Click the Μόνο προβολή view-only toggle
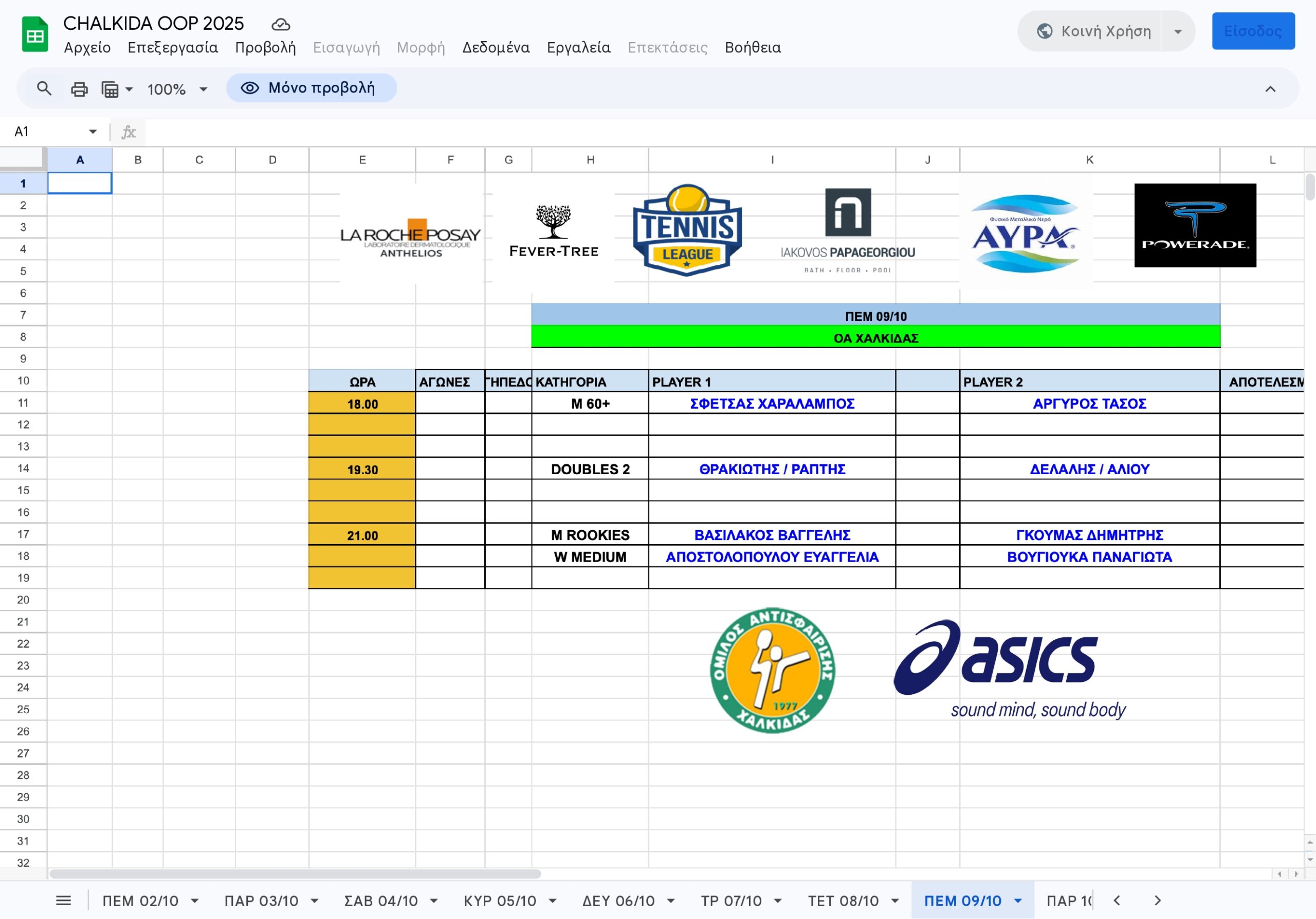 (x=311, y=88)
